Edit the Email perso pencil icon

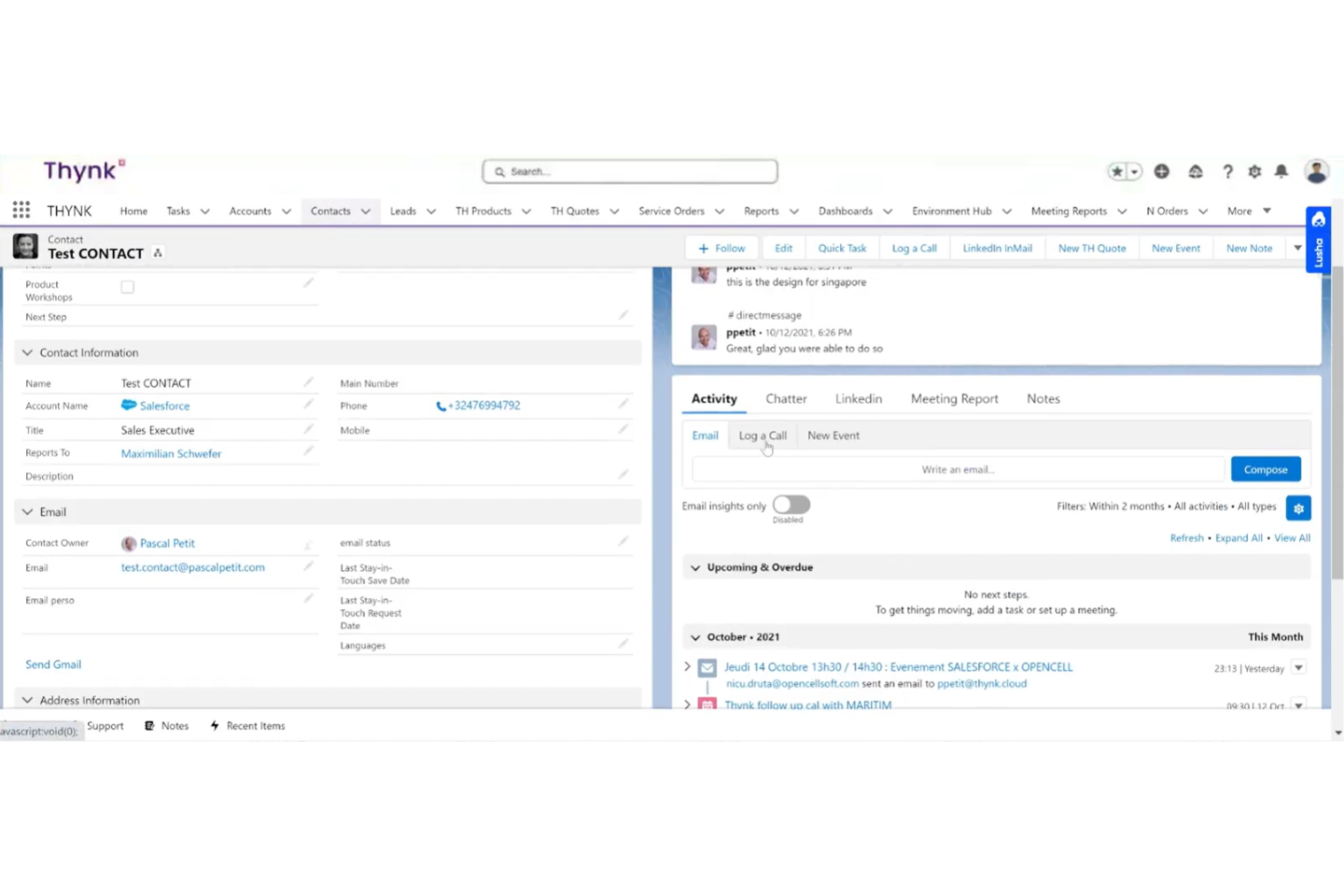308,598
